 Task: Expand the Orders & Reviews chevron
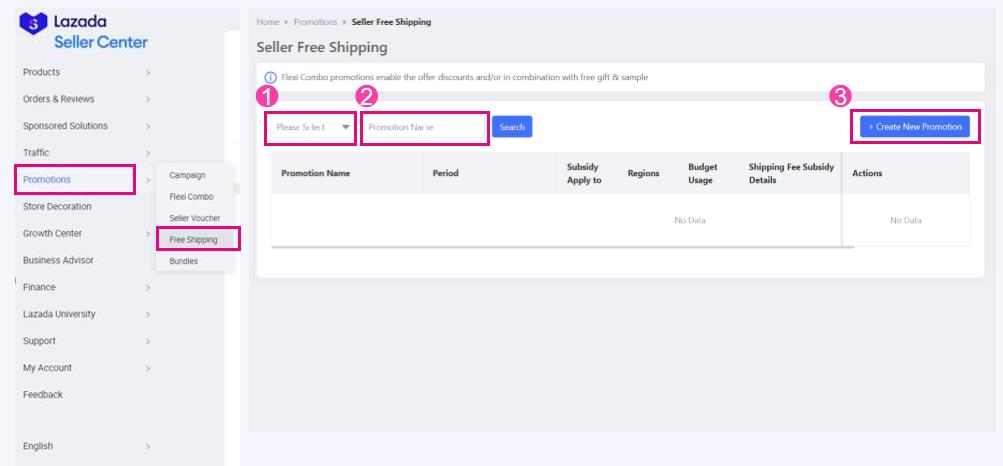click(147, 99)
